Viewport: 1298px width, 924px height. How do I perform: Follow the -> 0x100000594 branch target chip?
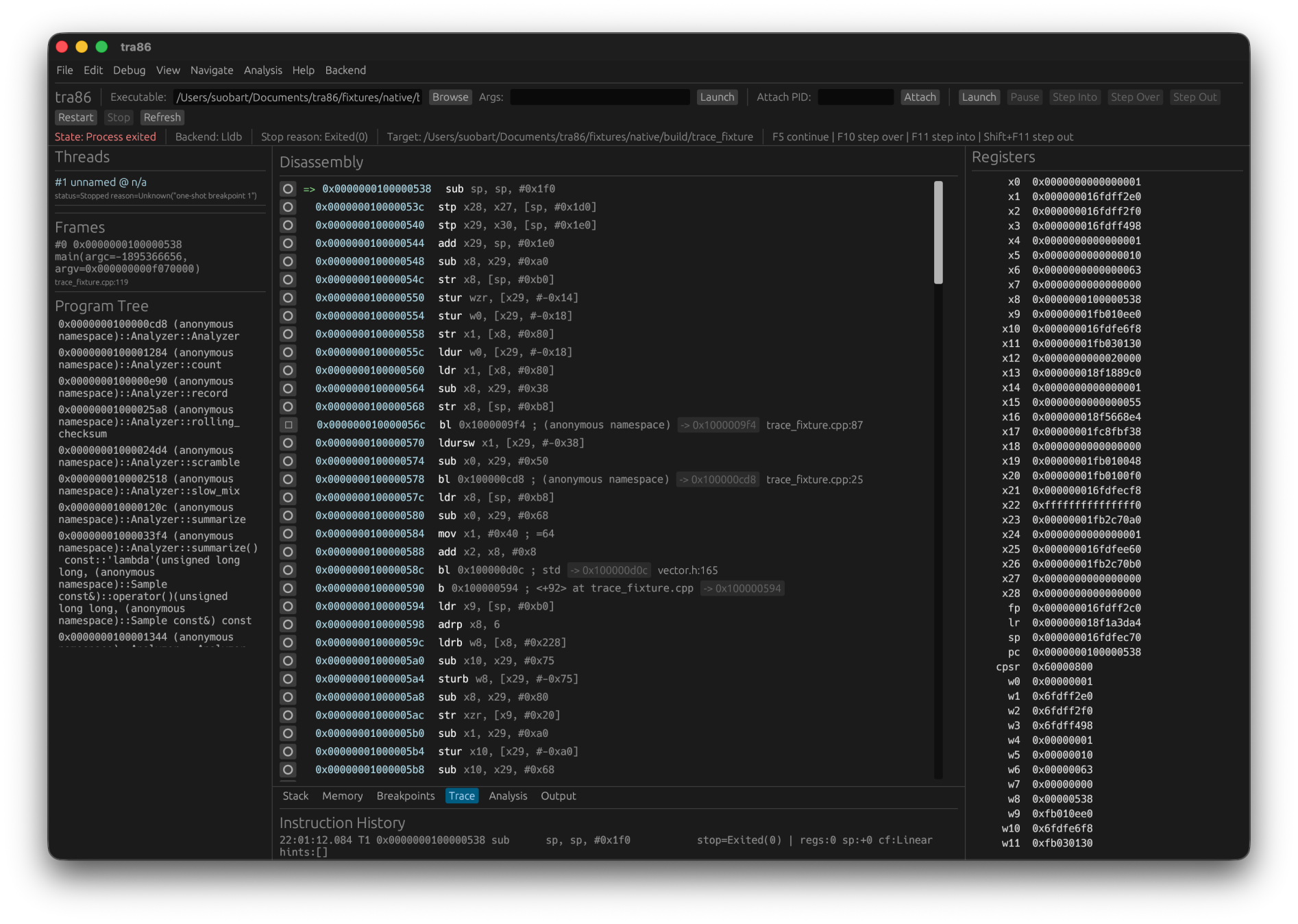(x=742, y=588)
